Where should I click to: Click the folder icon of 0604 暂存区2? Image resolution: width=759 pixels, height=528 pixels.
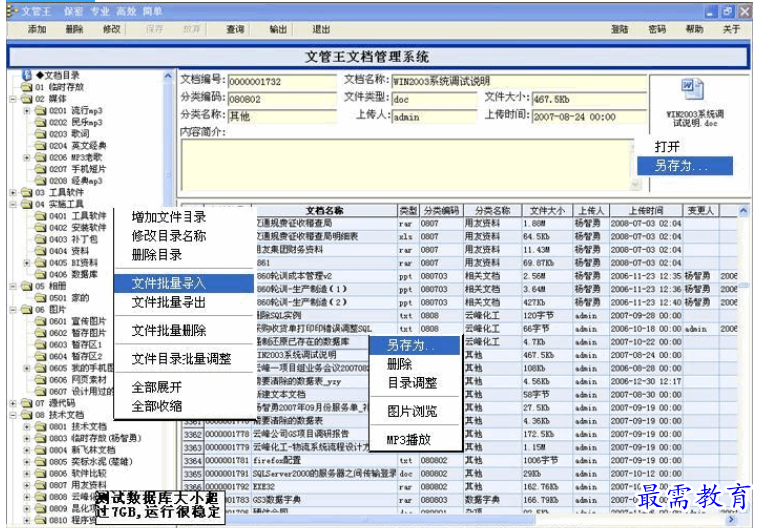tap(41, 356)
